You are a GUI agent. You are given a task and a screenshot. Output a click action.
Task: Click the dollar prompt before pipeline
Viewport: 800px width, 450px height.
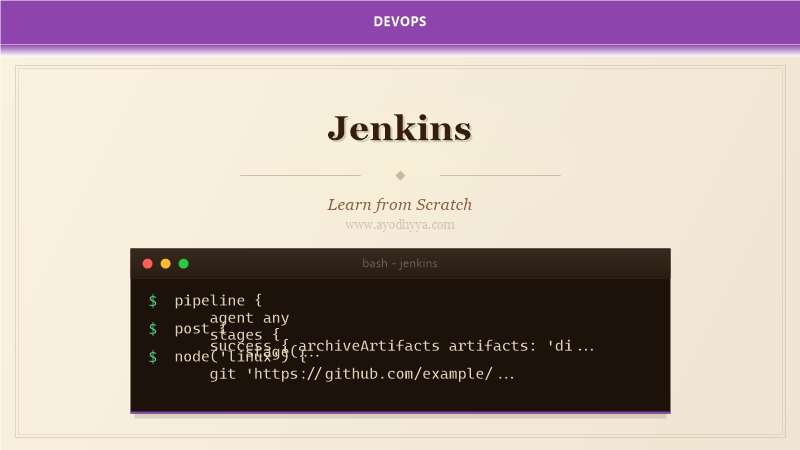153,301
